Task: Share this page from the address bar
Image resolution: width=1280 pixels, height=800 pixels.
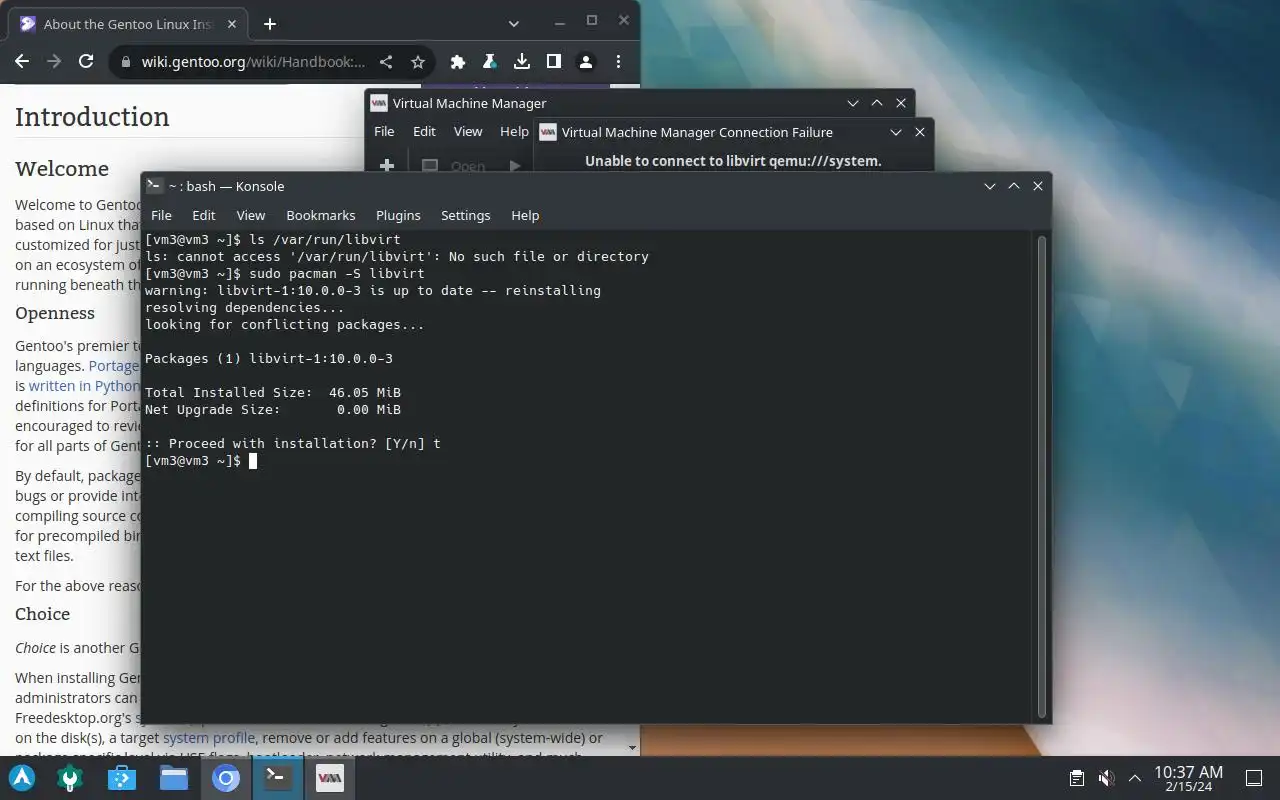Action: coord(386,62)
